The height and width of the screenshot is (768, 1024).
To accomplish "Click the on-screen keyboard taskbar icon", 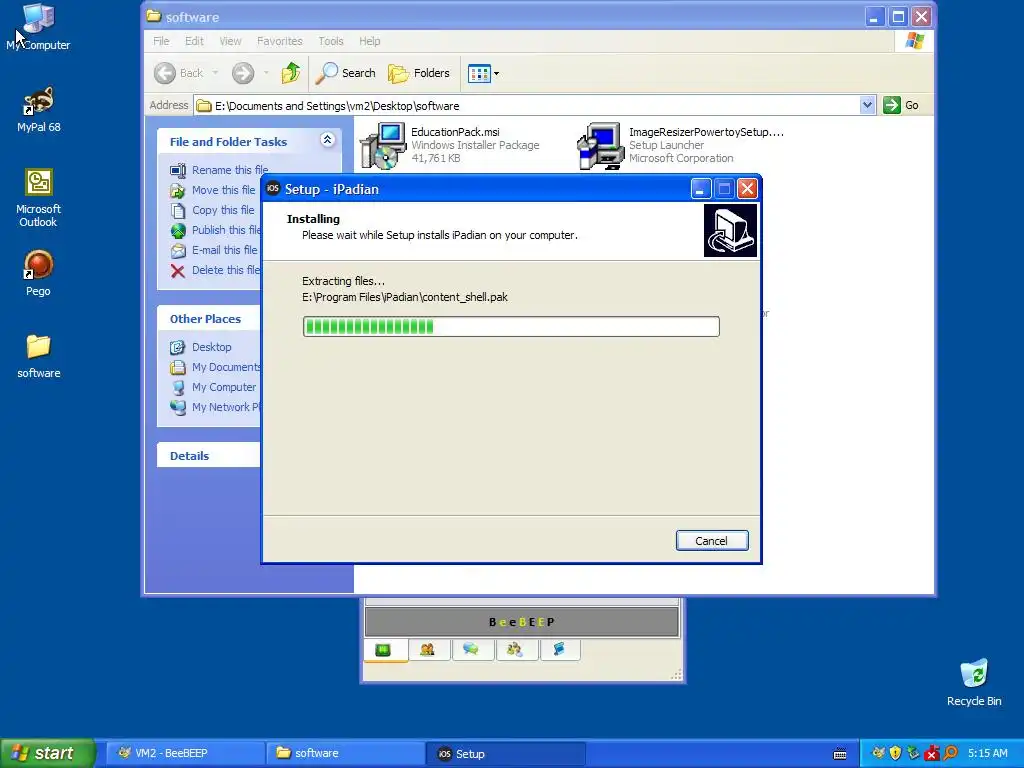I will pos(840,754).
